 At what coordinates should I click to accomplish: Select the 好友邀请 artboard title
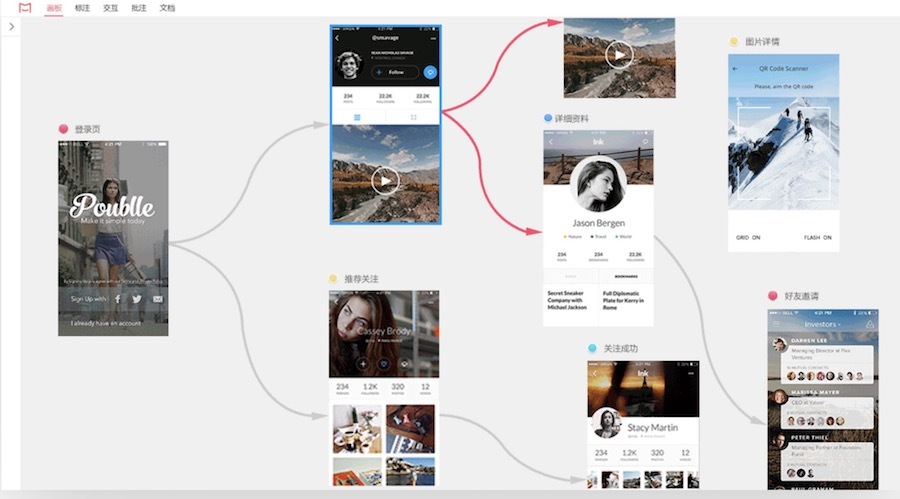pos(801,296)
